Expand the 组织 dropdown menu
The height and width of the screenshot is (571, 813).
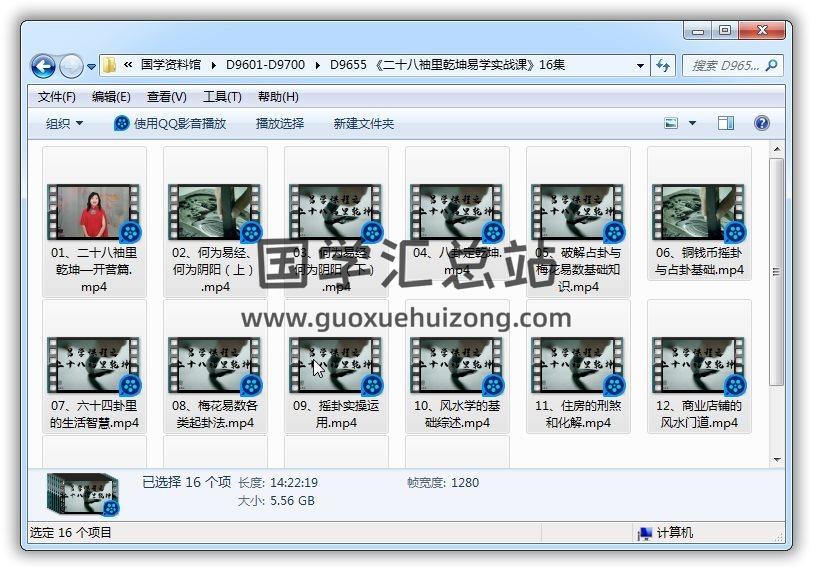pyautogui.click(x=65, y=123)
